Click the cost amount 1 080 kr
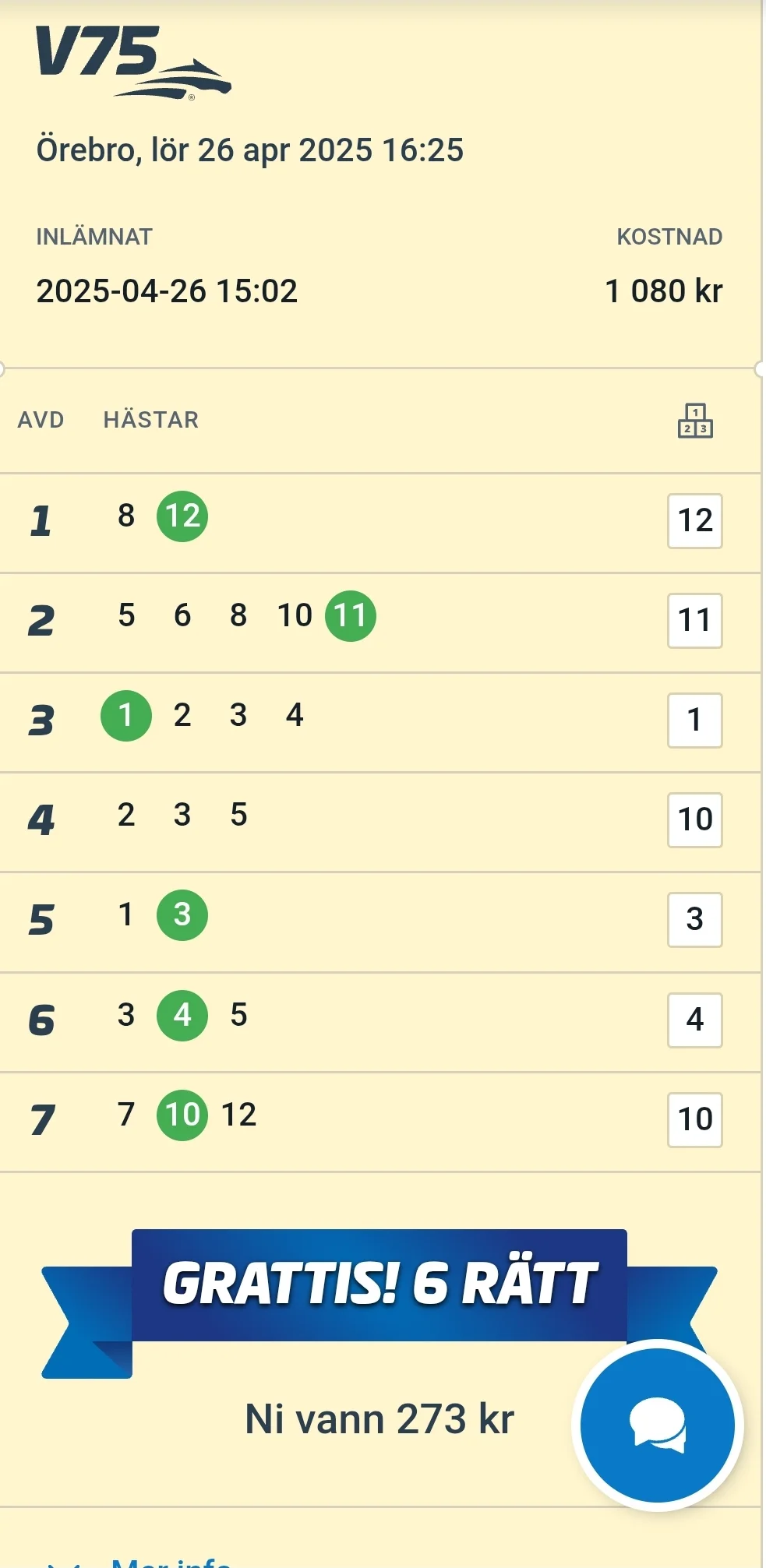The height and width of the screenshot is (1568, 766). [663, 291]
